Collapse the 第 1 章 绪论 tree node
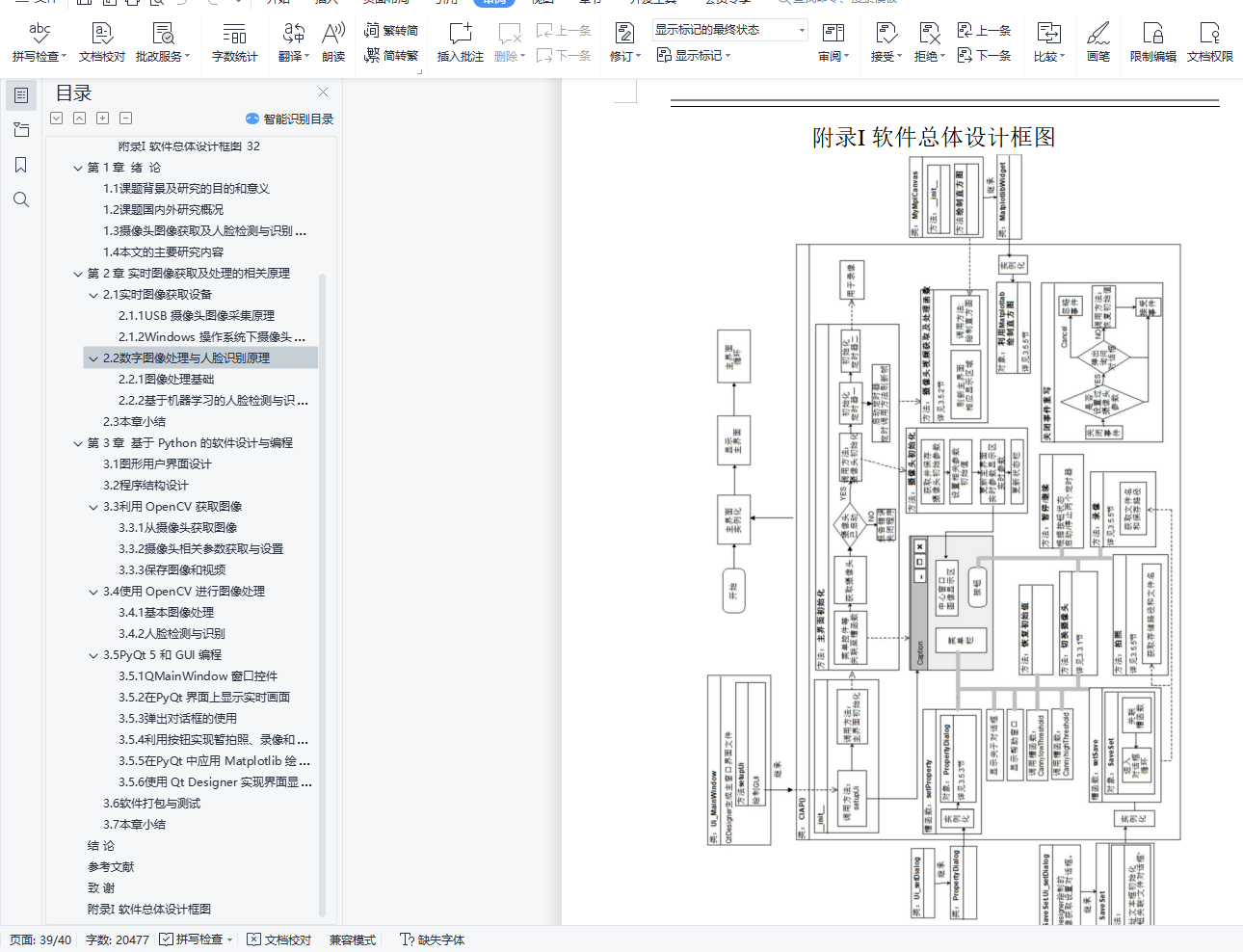1243x952 pixels. coord(78,168)
